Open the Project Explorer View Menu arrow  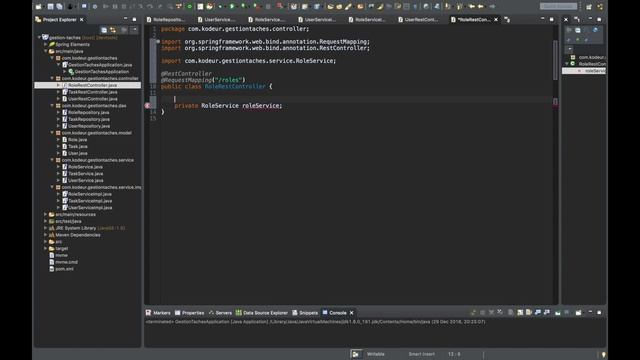coord(134,30)
